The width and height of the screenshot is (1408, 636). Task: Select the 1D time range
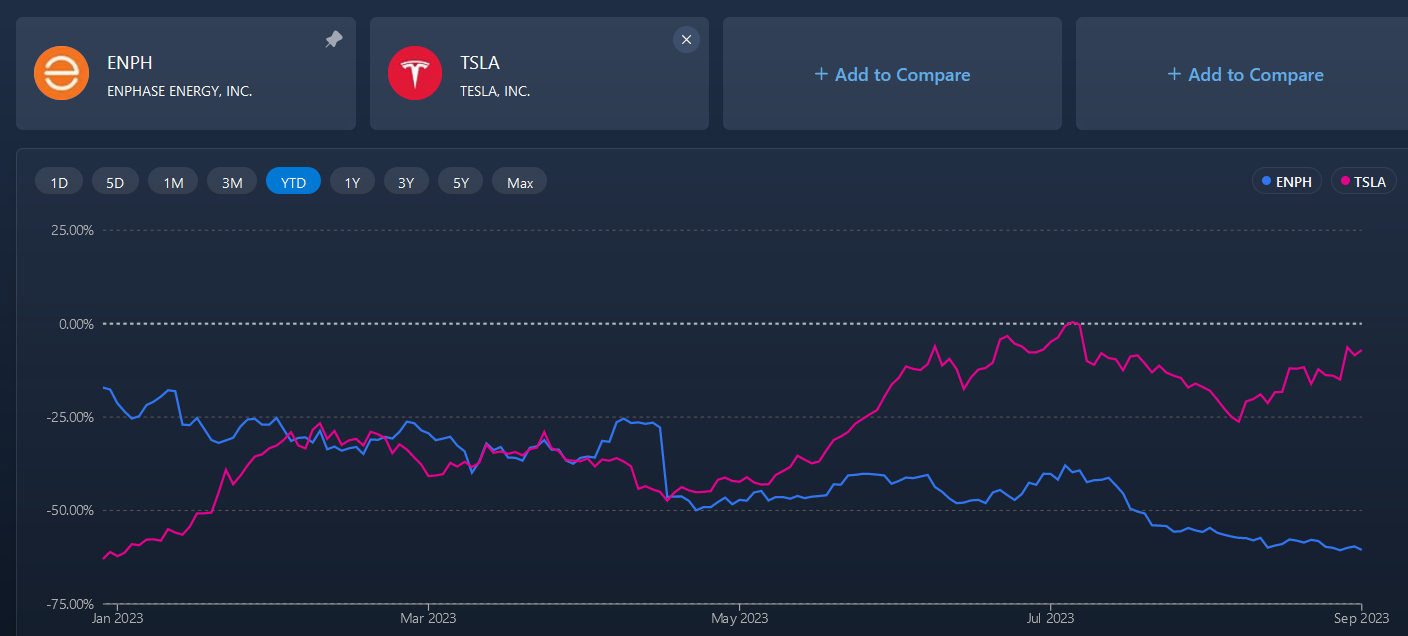tap(59, 182)
